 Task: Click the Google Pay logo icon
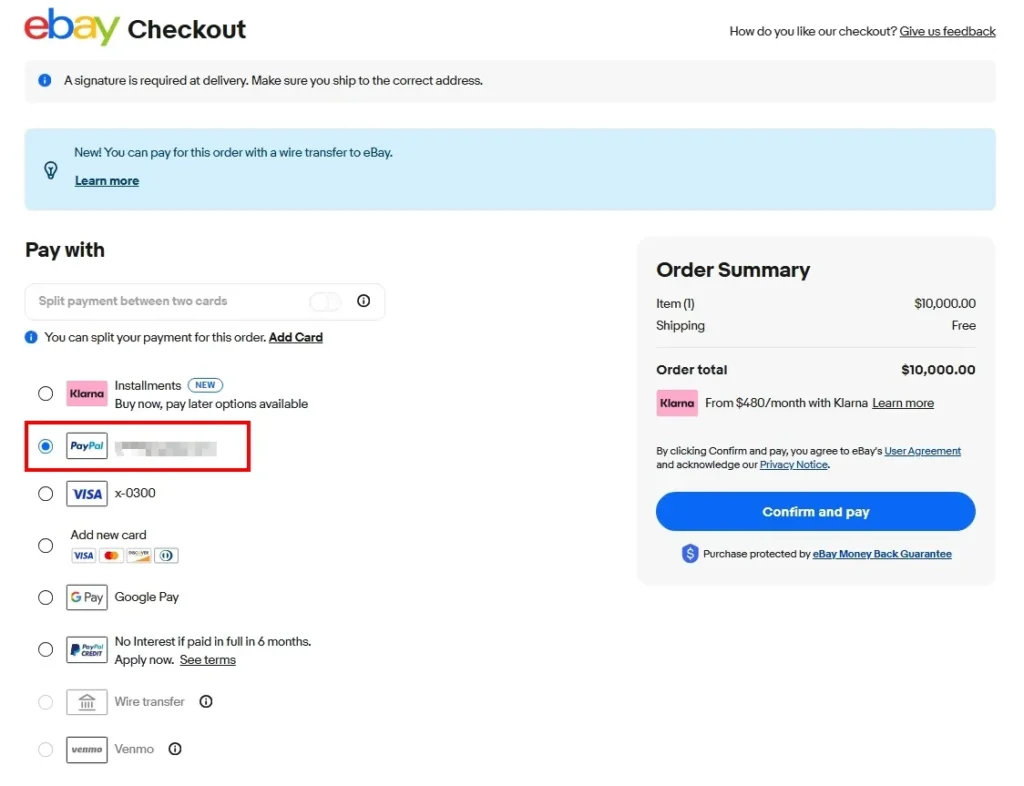(x=87, y=597)
